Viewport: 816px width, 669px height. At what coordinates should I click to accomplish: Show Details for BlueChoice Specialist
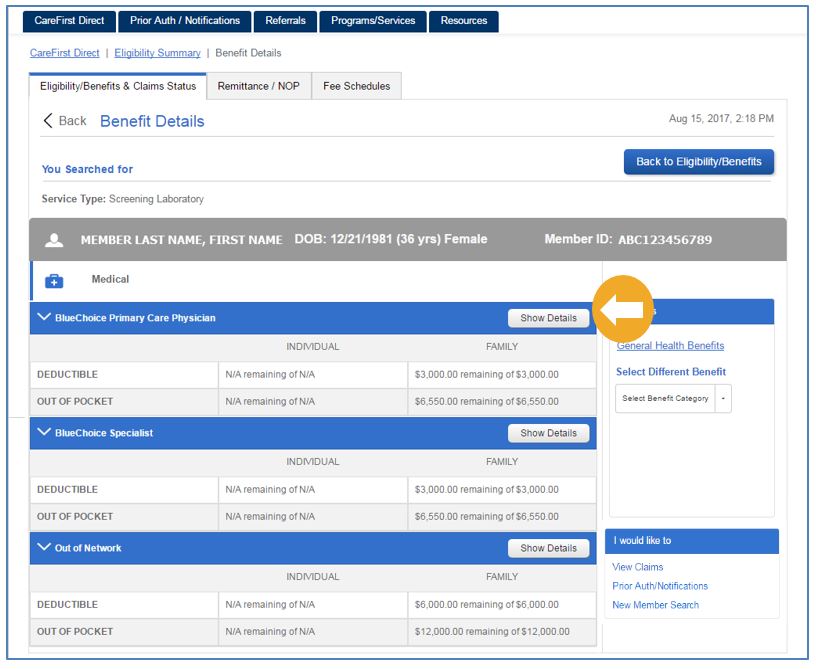coord(549,433)
